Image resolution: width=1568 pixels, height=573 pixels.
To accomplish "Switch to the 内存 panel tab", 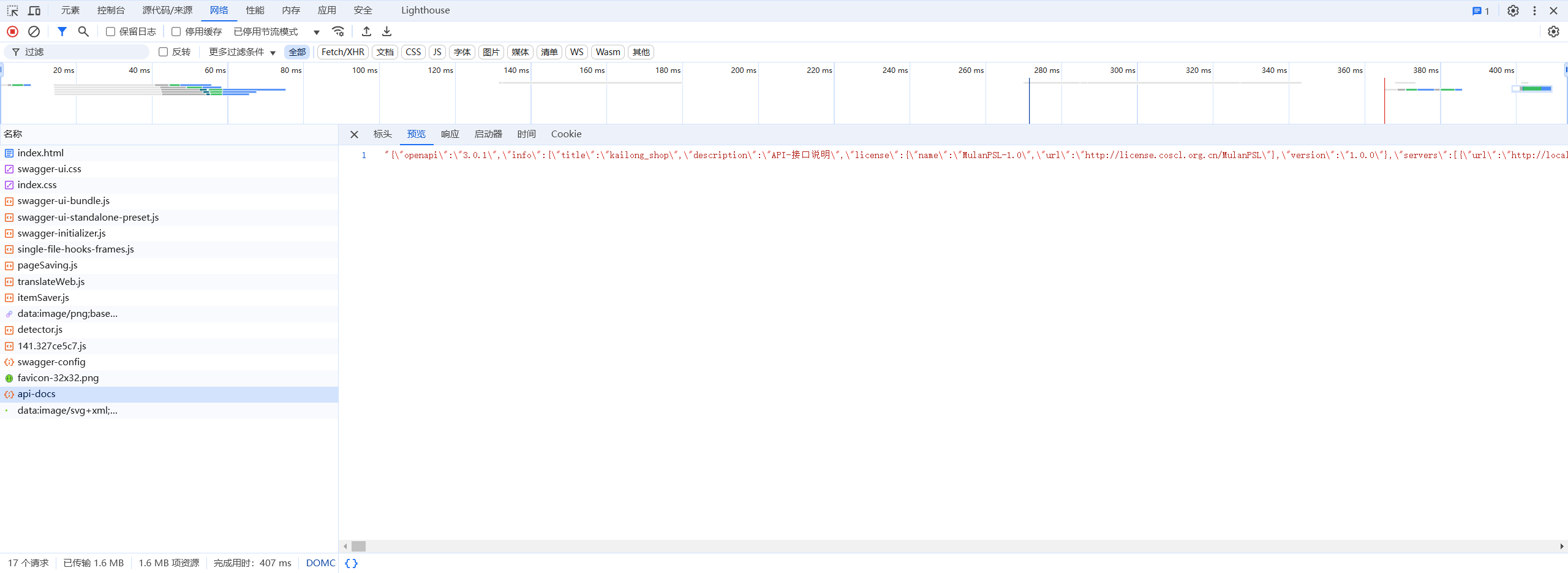I will point(291,10).
